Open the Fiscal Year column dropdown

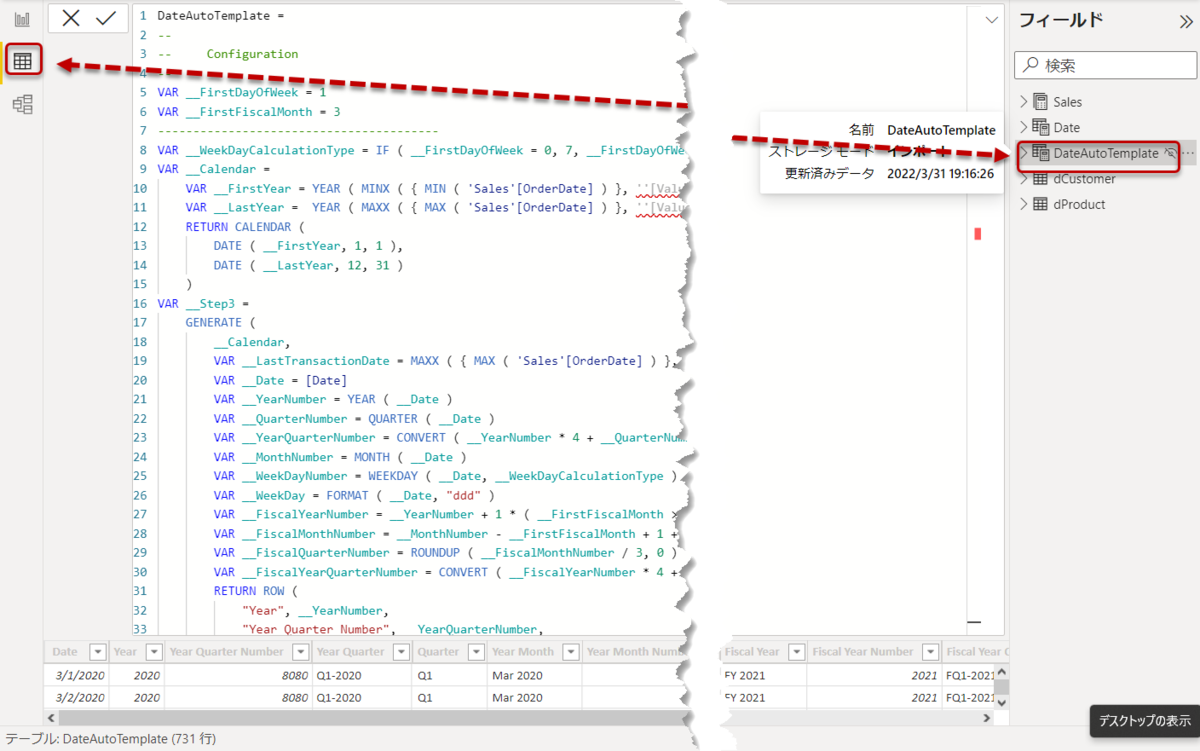coord(796,652)
